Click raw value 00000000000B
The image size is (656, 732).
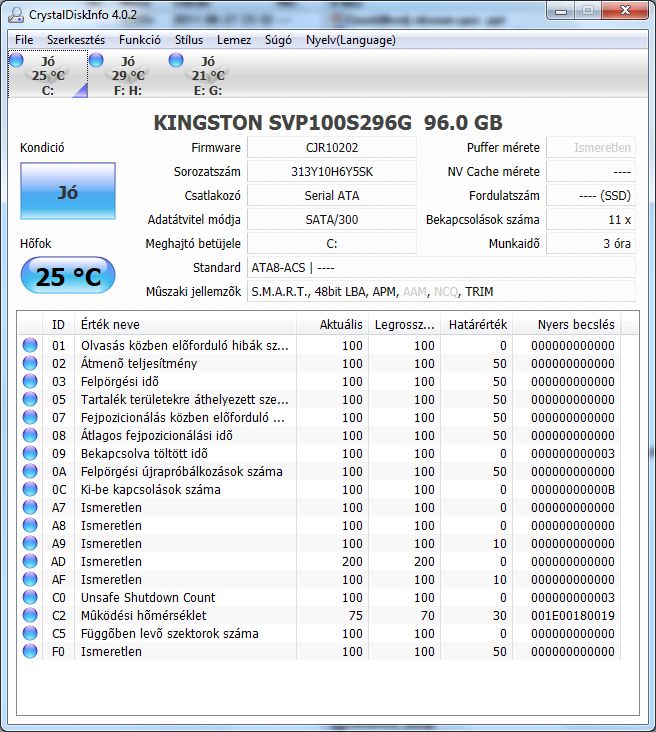coord(572,490)
